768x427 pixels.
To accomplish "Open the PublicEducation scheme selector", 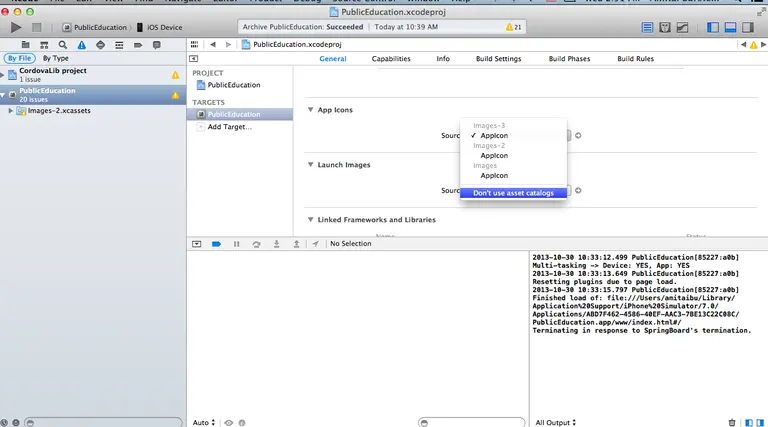I will click(95, 27).
